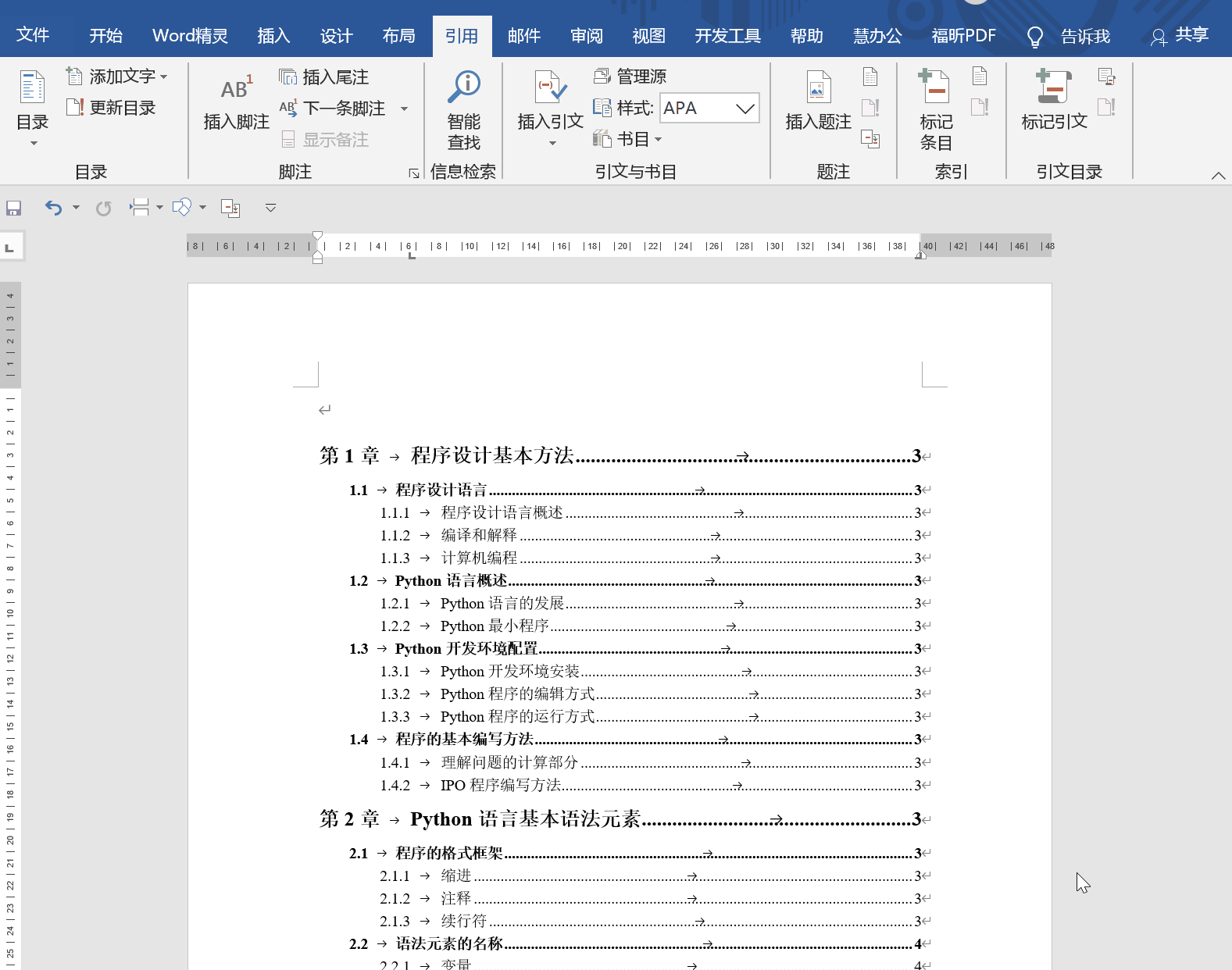Click 插入尾注 (Insert Endnote)

(323, 77)
